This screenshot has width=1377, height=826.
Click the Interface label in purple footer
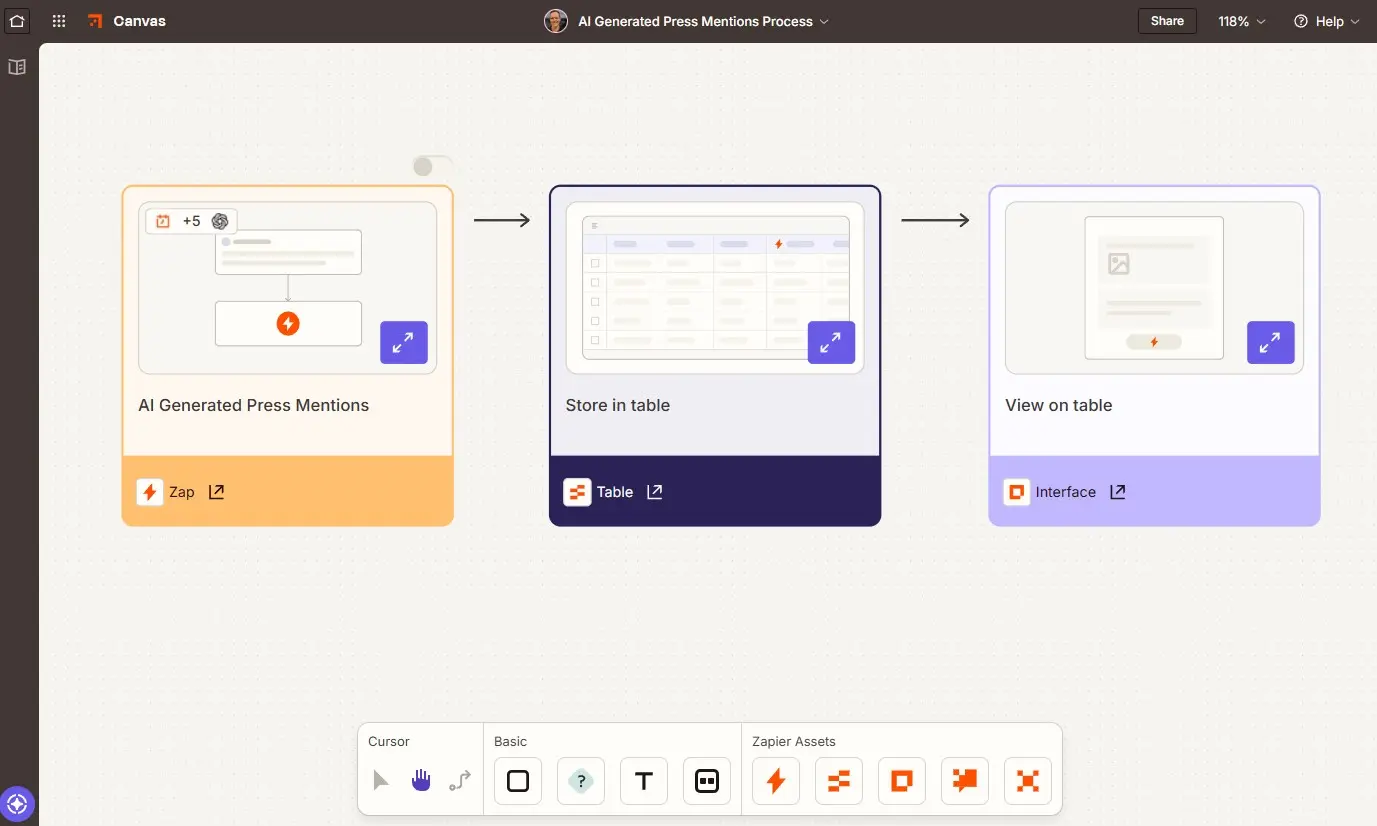coord(1066,492)
